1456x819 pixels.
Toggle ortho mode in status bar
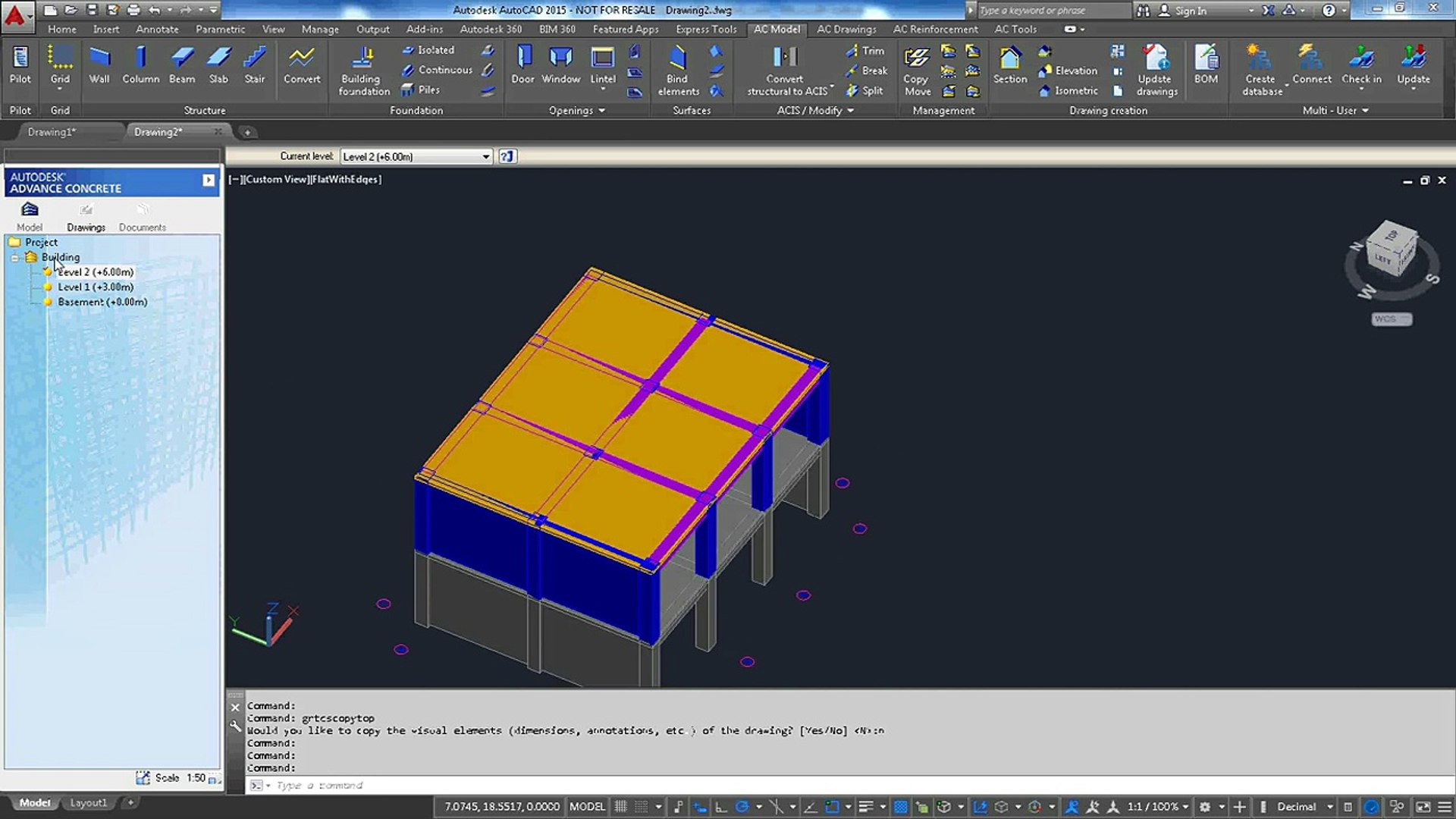tap(720, 807)
